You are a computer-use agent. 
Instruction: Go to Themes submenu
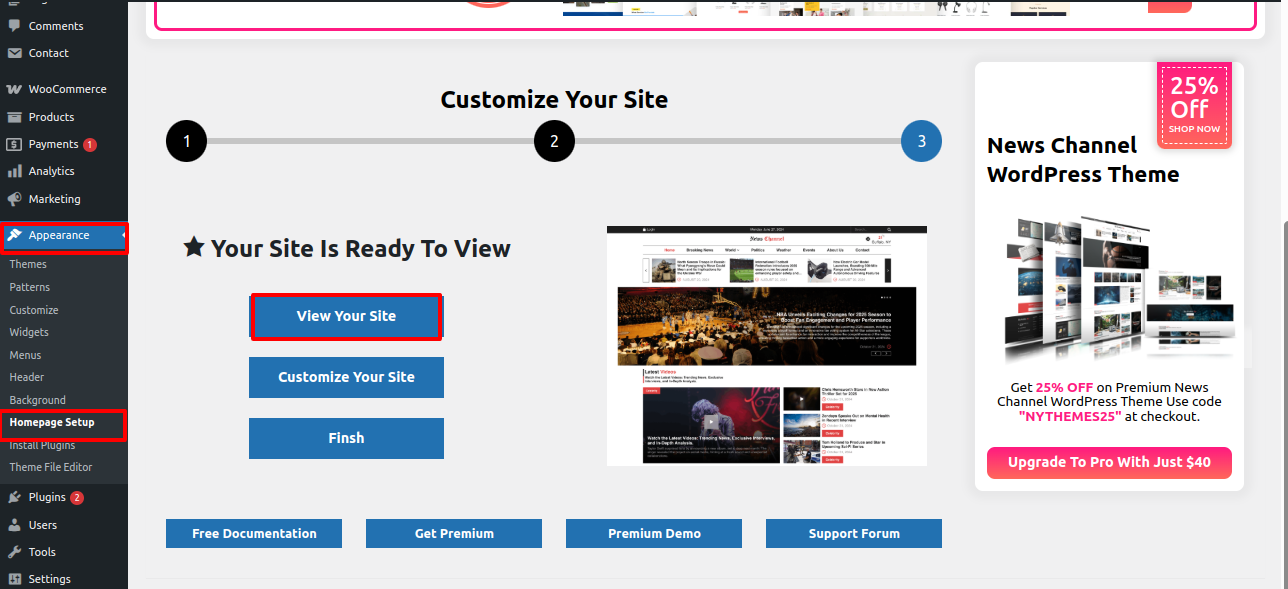coord(28,264)
